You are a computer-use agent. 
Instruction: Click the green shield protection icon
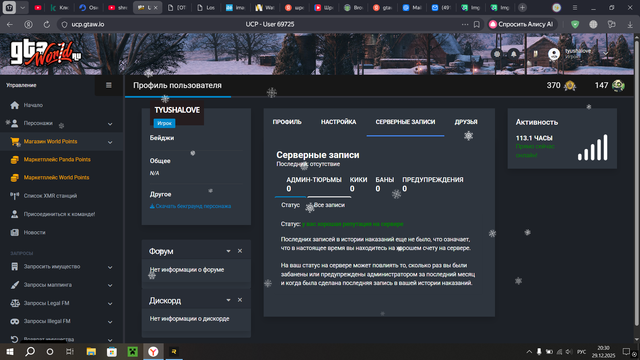click(575, 24)
